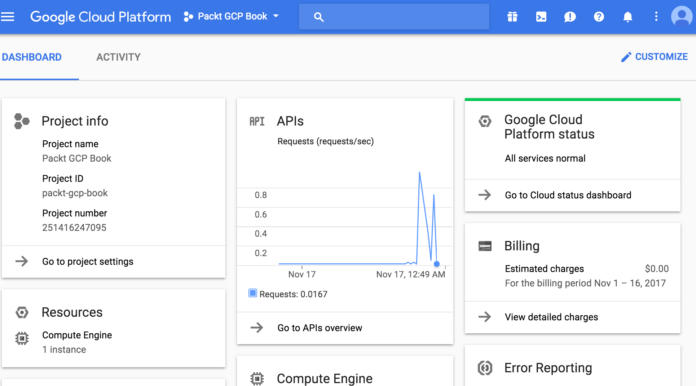Switch to the Activity tab
This screenshot has height=386, width=696.
[119, 57]
